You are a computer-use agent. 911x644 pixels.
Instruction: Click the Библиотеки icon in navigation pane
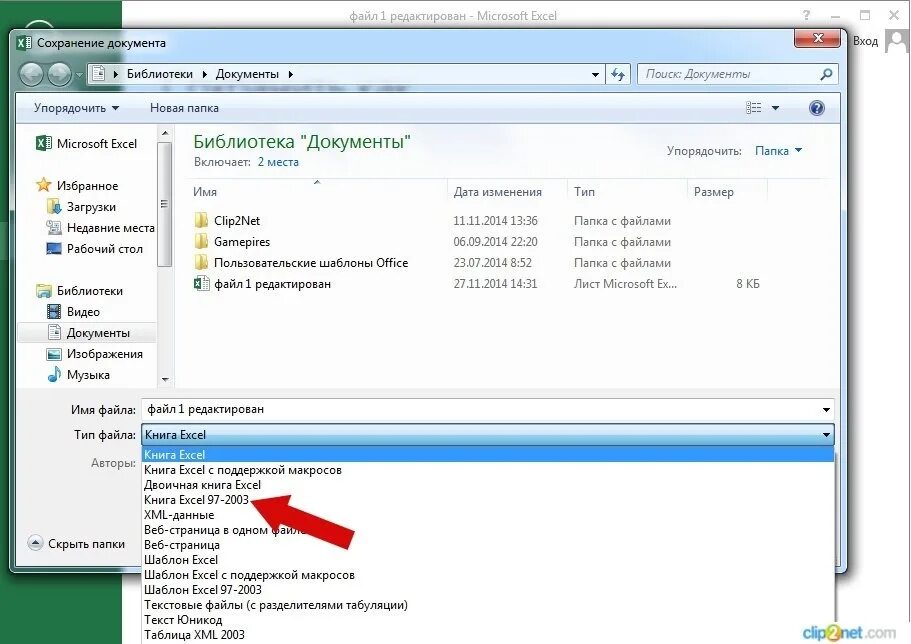44,291
